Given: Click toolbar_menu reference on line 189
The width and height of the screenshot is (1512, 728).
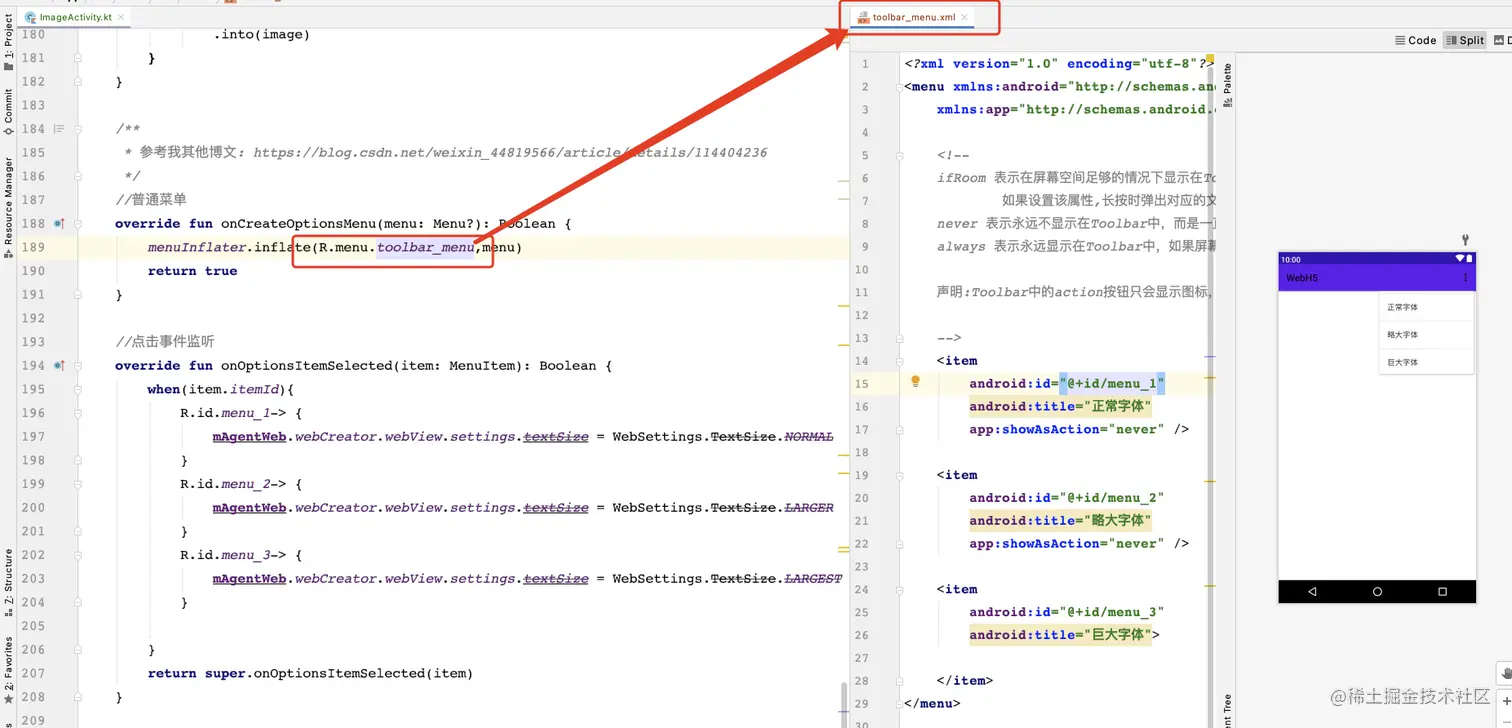Looking at the screenshot, I should tap(425, 247).
